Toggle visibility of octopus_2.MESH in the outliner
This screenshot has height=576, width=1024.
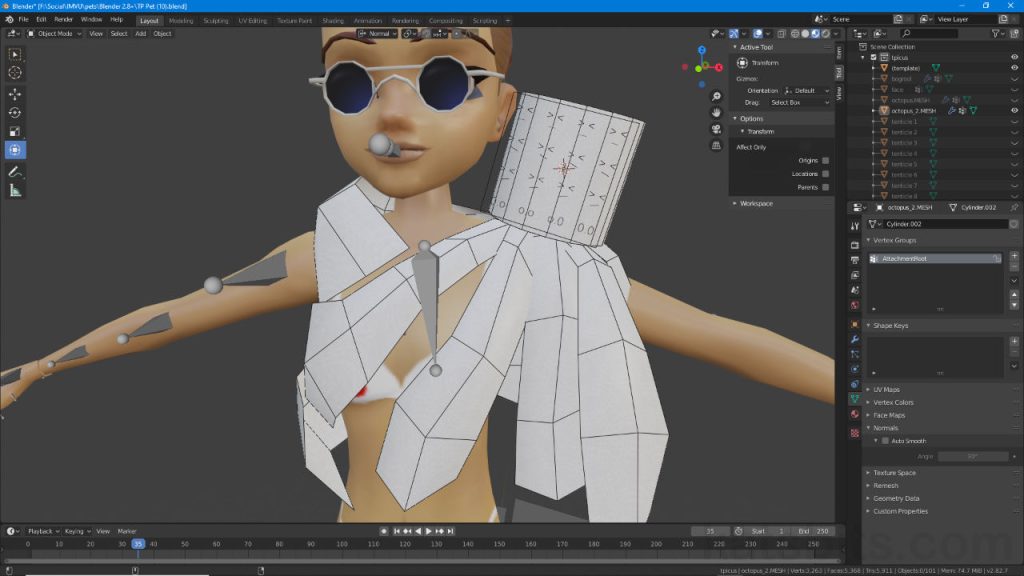click(x=1015, y=110)
